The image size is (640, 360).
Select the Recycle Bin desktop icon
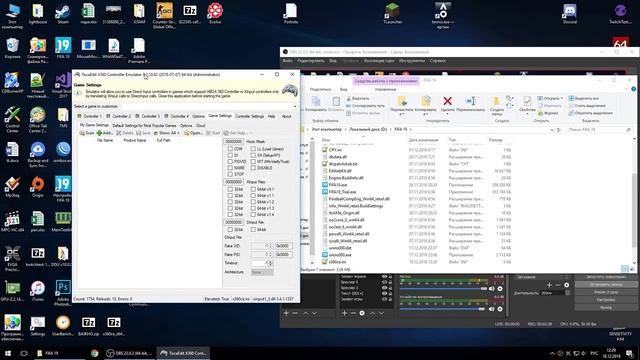pos(12,48)
